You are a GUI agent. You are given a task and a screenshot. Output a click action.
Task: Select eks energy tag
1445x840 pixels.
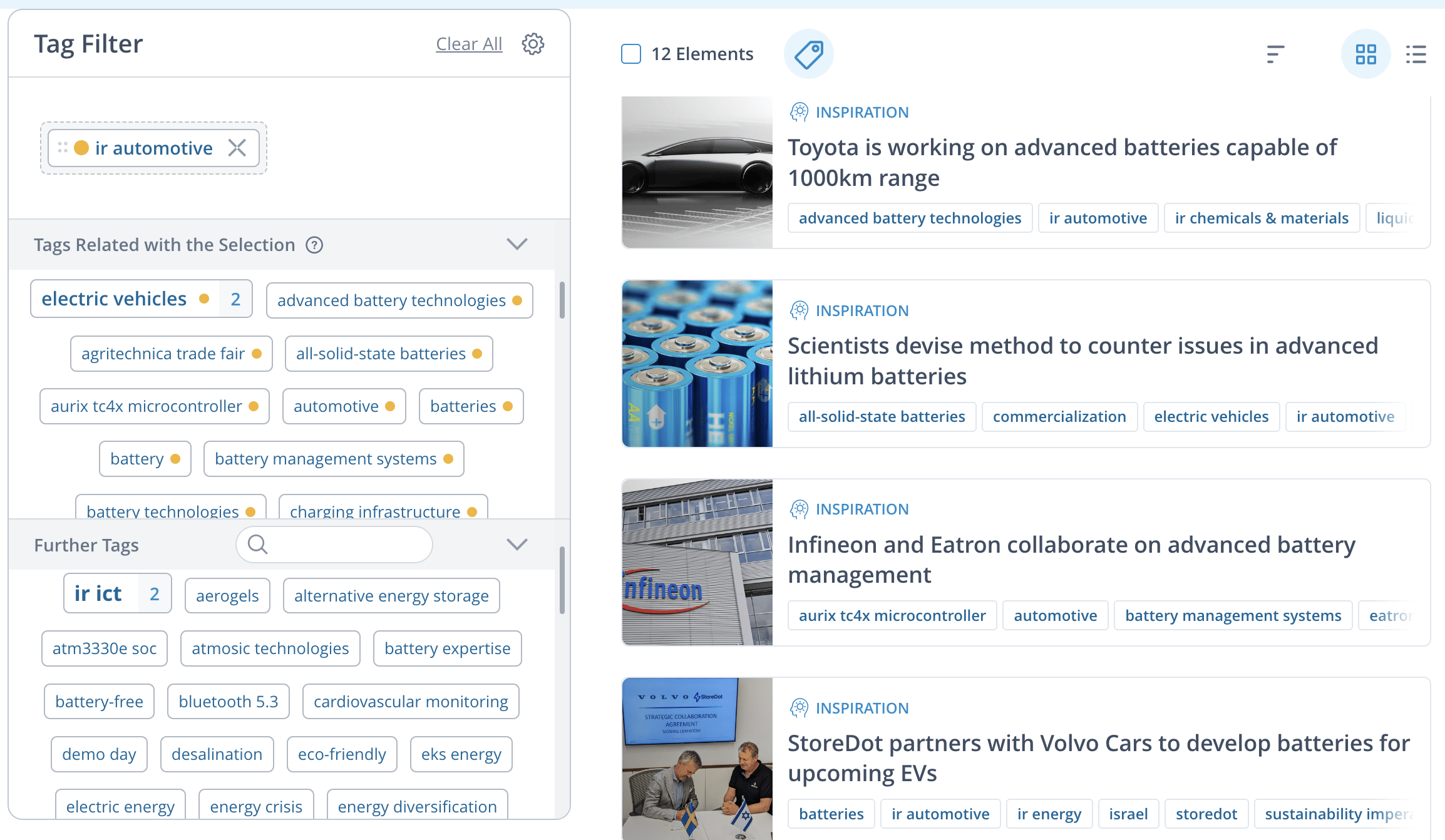click(x=461, y=754)
